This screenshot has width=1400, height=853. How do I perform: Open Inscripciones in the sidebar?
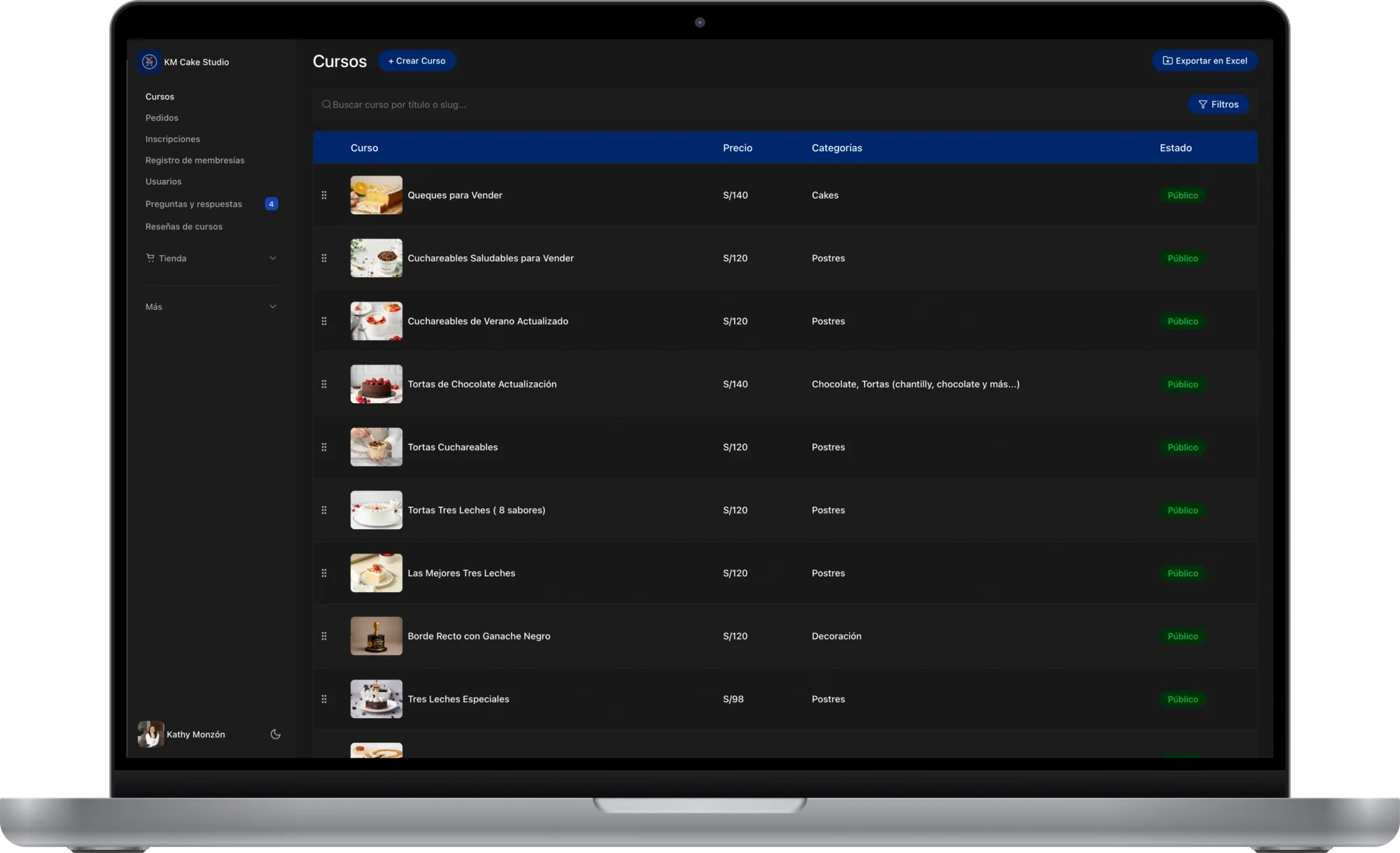pyautogui.click(x=172, y=139)
